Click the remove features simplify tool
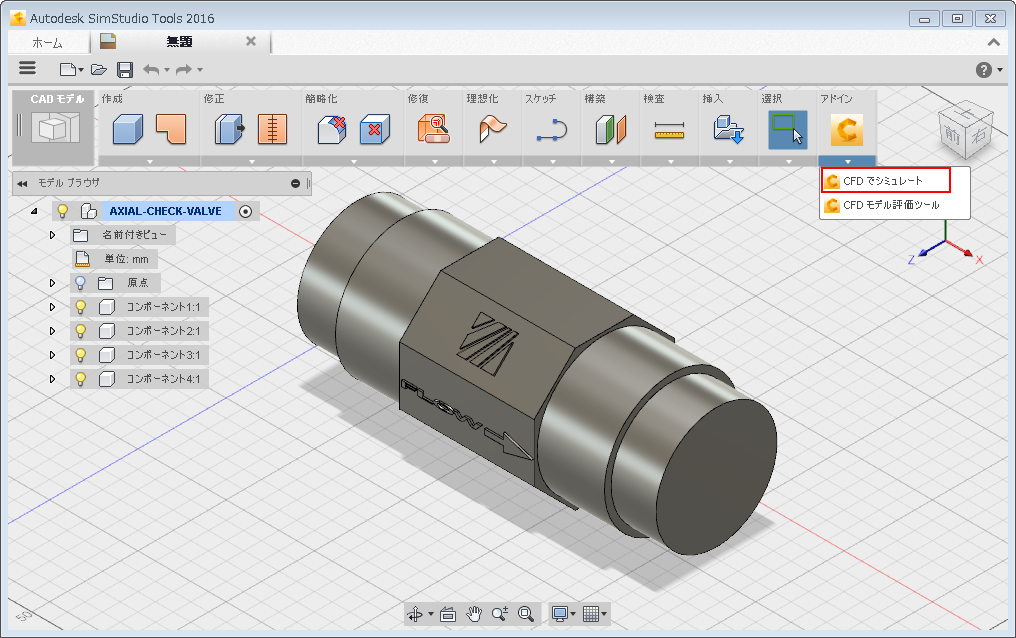The width and height of the screenshot is (1016, 638). click(x=332, y=129)
